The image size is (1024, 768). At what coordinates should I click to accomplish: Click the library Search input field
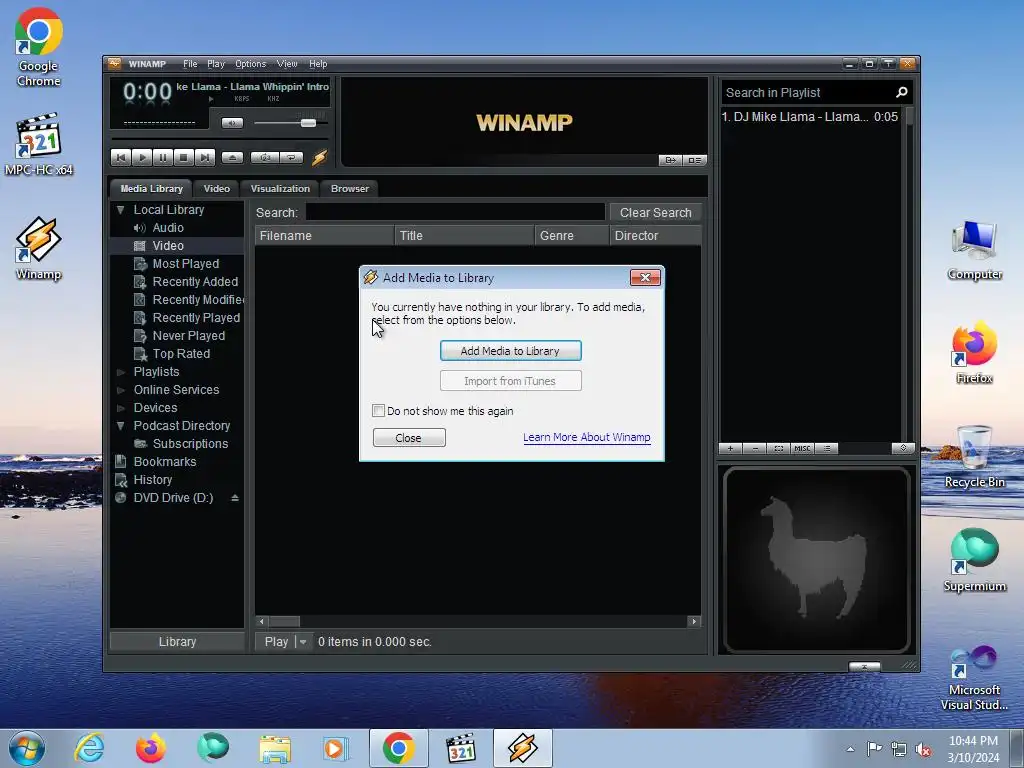[x=455, y=212]
